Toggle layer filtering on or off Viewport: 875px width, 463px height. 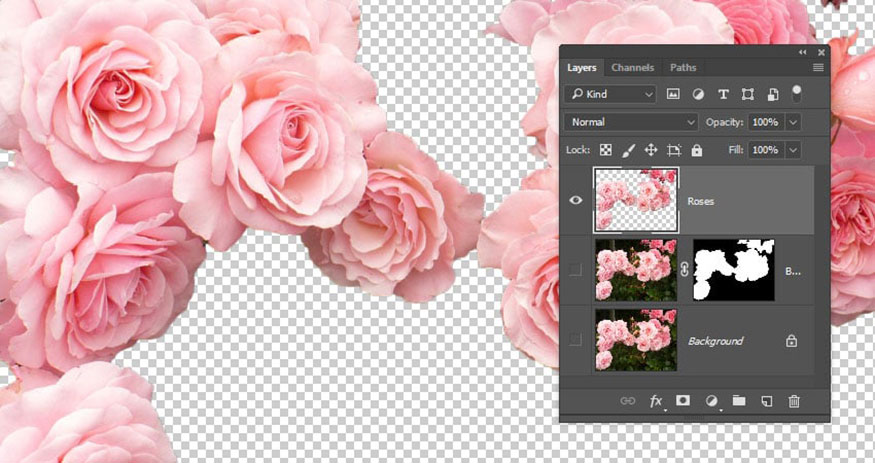click(797, 93)
